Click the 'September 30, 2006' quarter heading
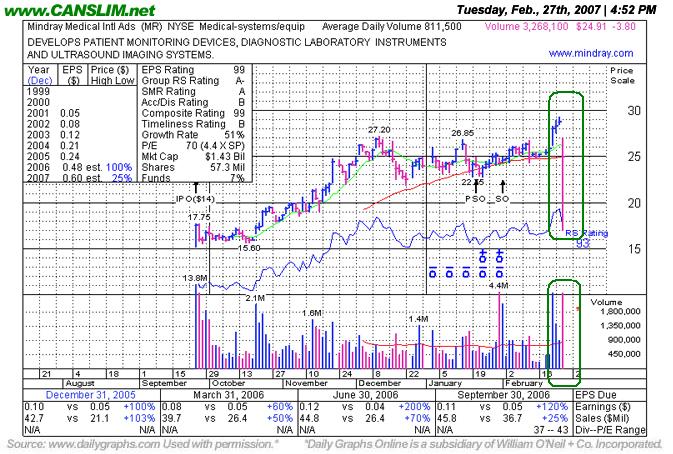 (503, 395)
